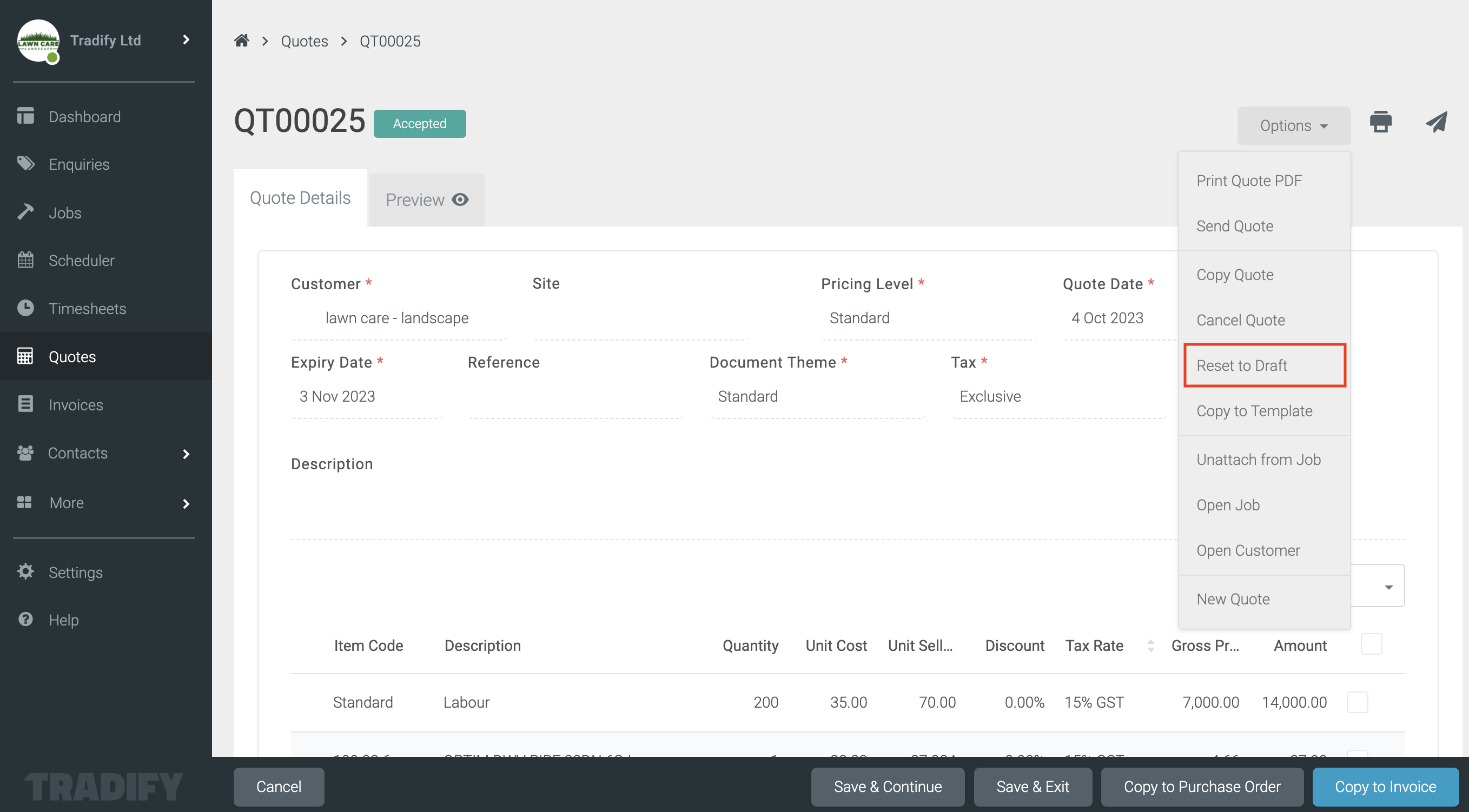The height and width of the screenshot is (812, 1469).
Task: Open the dropdown beside New Quote menu
Action: click(1388, 587)
